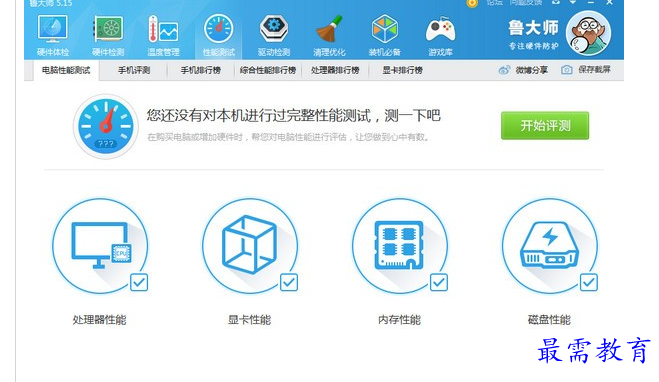Open the 硬件检测 hardware detection module
Image resolution: width=659 pixels, height=382 pixels.
click(108, 36)
